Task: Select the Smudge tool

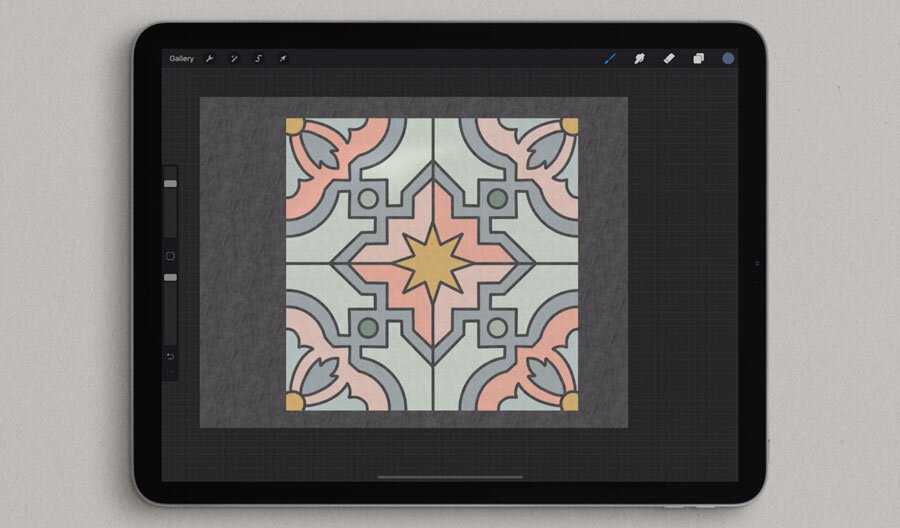Action: [x=638, y=59]
